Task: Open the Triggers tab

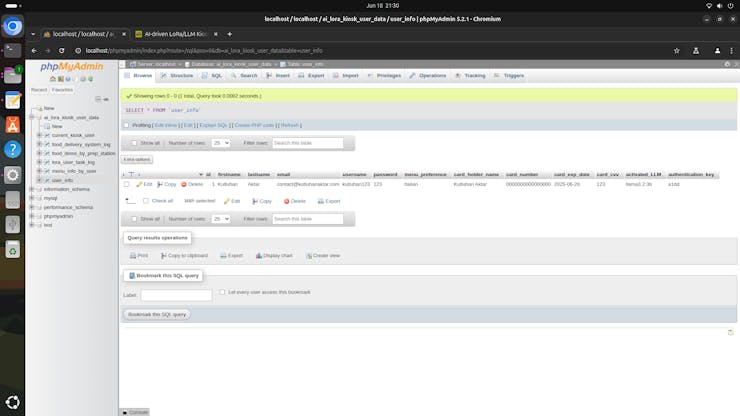Action: pyautogui.click(x=509, y=76)
